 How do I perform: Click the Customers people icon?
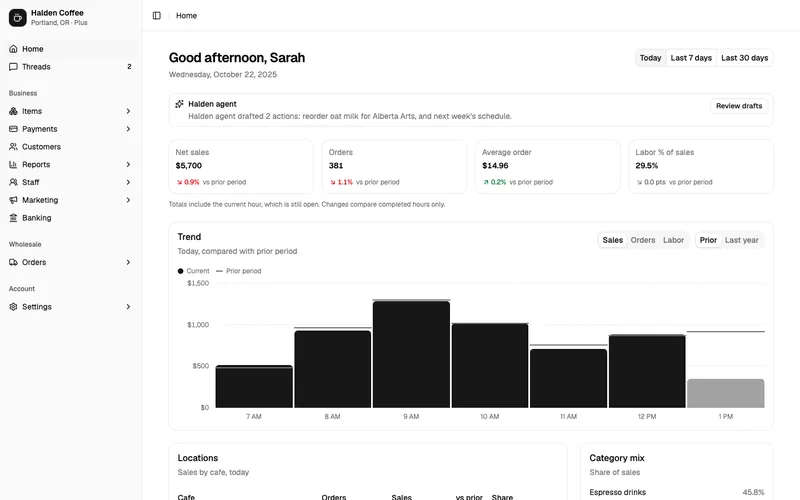pyautogui.click(x=13, y=147)
